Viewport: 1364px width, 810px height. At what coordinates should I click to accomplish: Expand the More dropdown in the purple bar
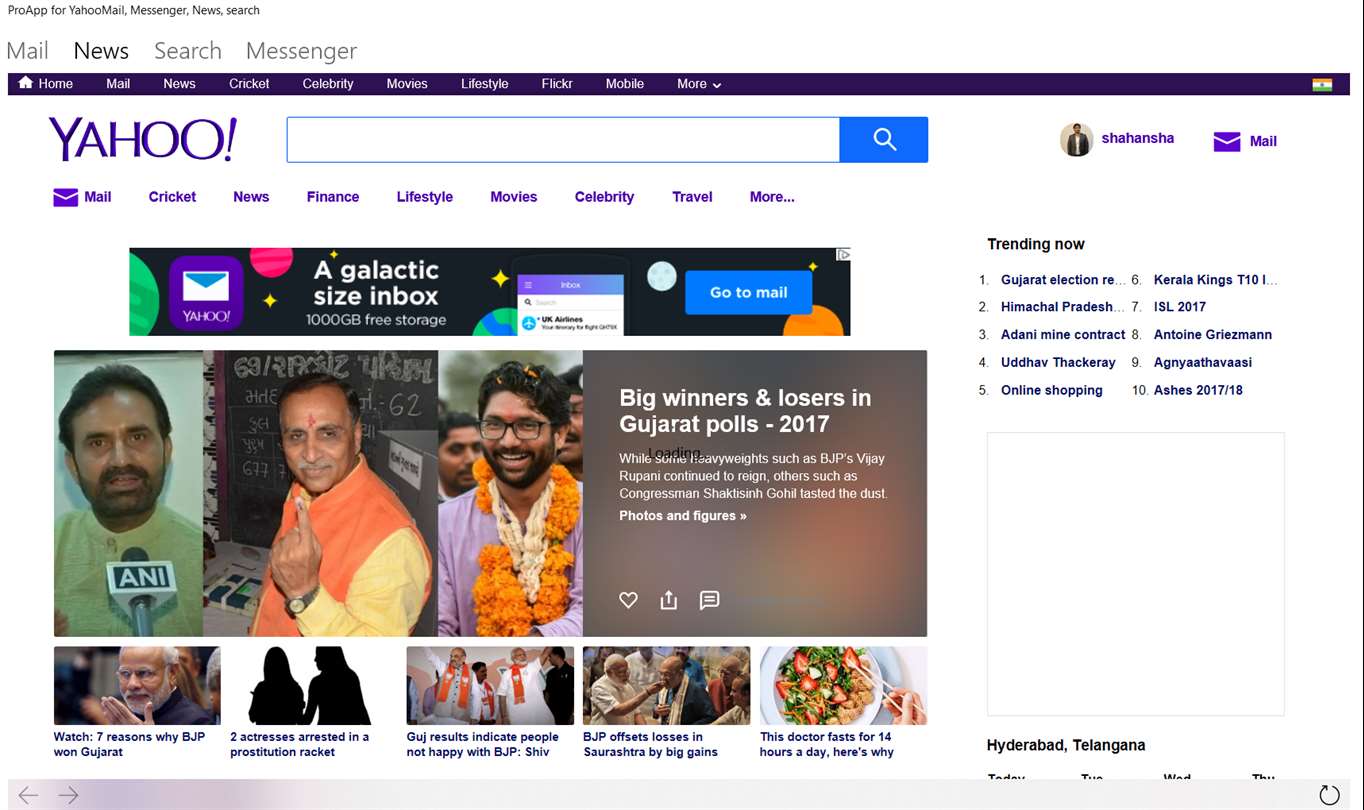point(699,84)
